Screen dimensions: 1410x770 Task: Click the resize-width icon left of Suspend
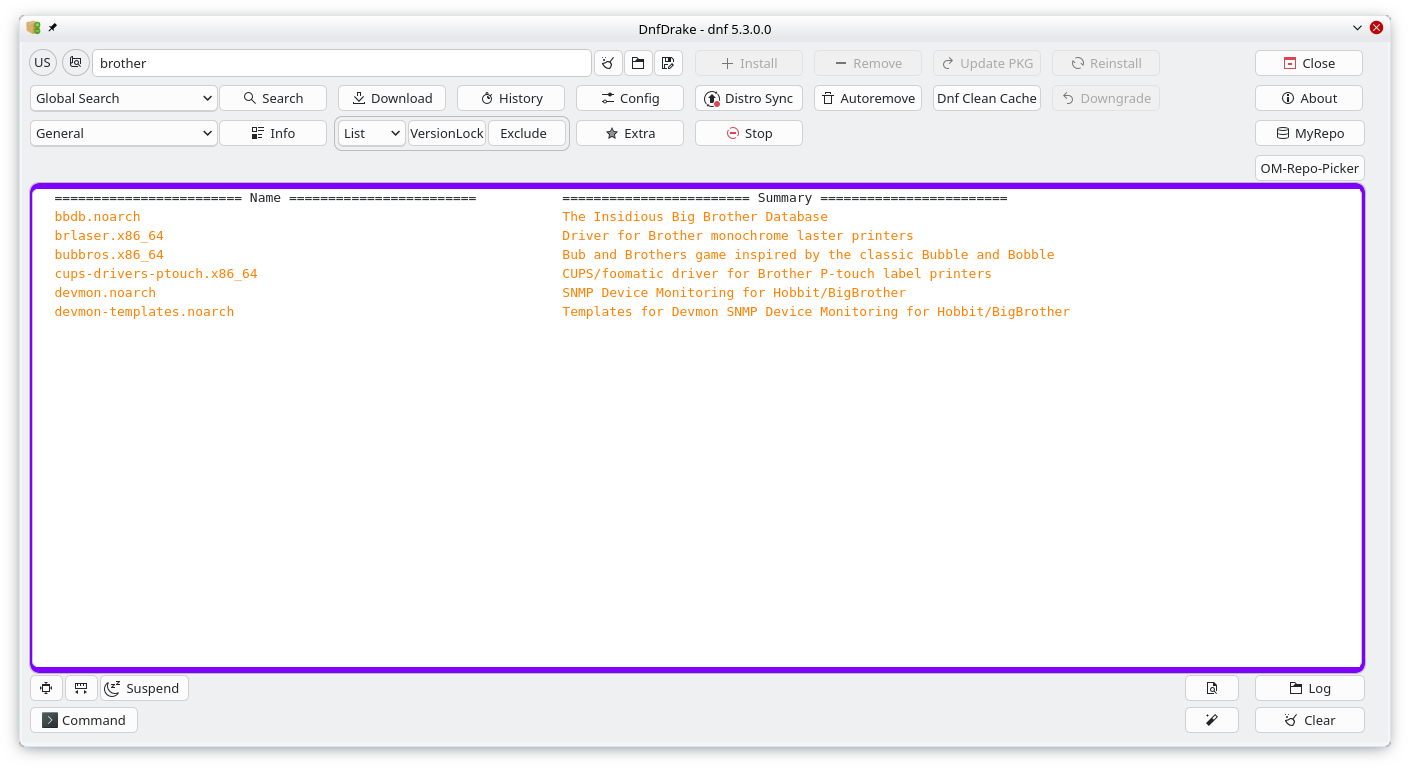pos(81,688)
